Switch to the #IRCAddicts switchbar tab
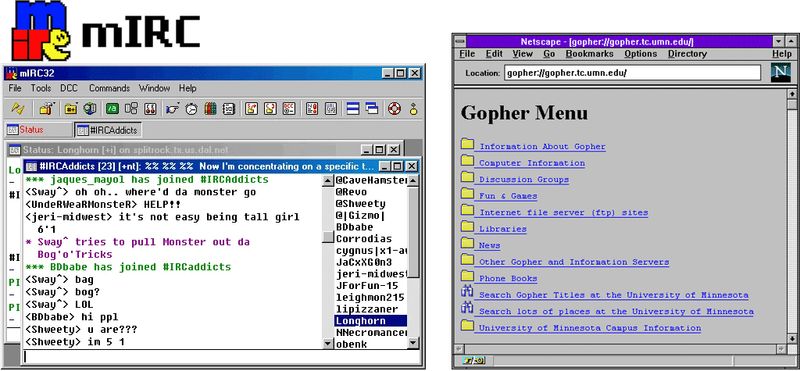The height and width of the screenshot is (371, 800). (108, 130)
